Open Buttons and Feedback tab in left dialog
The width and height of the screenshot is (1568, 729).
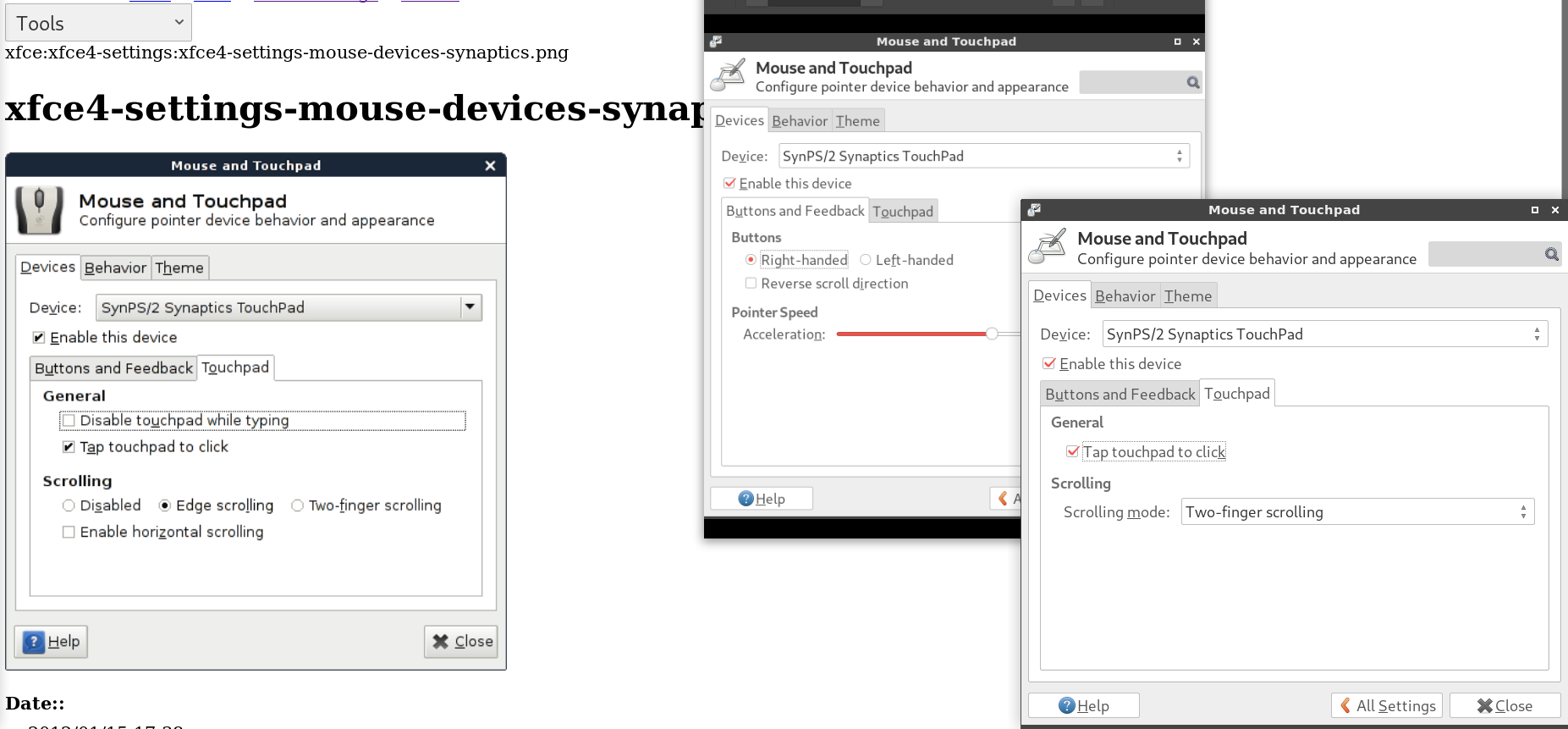point(113,368)
